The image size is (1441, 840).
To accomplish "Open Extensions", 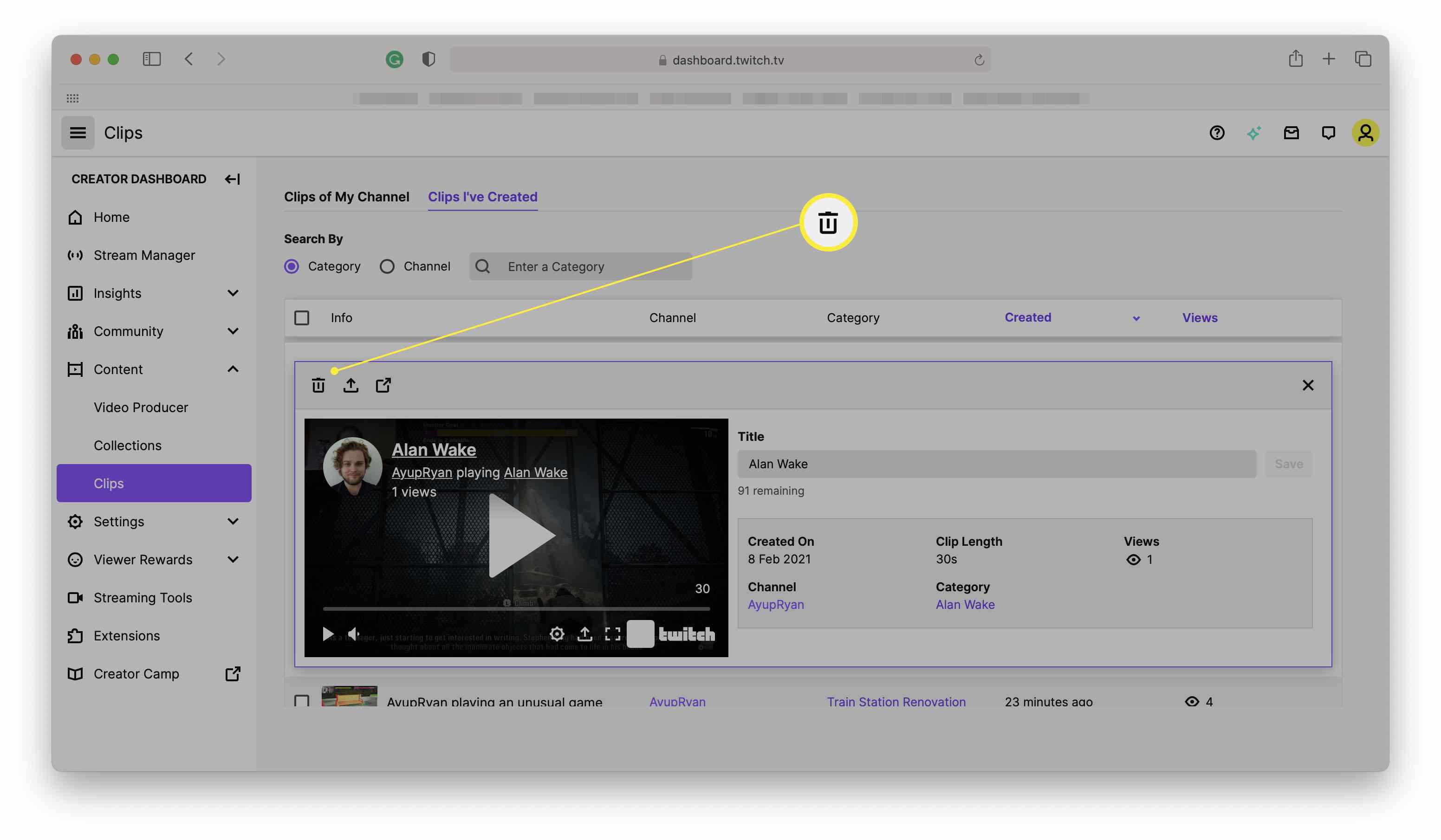I will (126, 636).
